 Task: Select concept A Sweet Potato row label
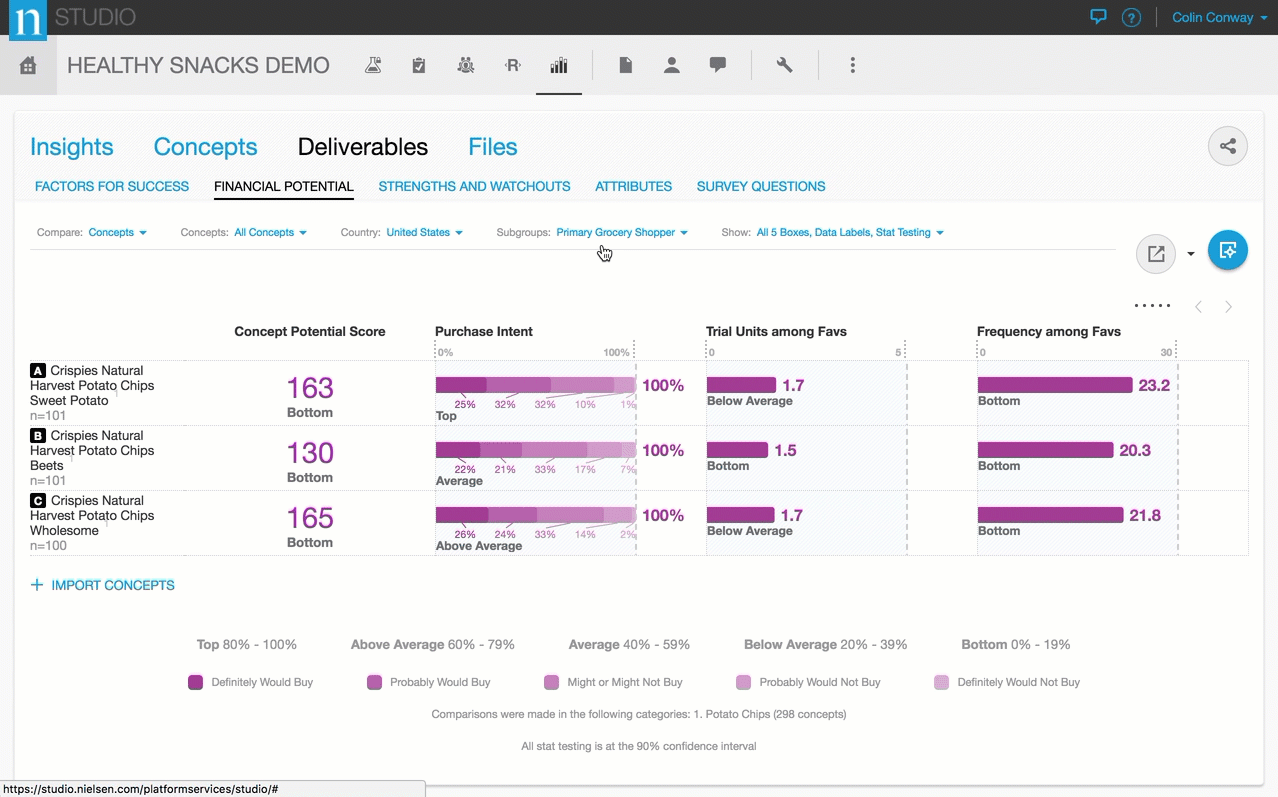click(x=92, y=385)
